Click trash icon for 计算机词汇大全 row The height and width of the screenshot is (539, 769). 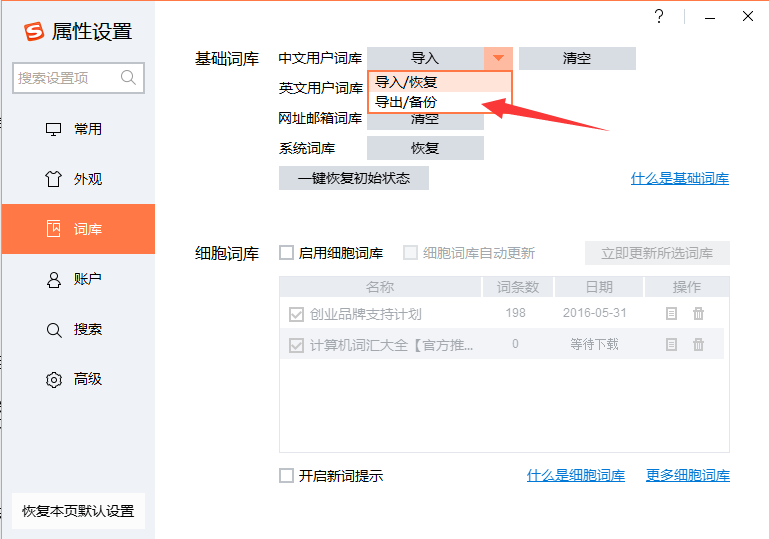[698, 344]
